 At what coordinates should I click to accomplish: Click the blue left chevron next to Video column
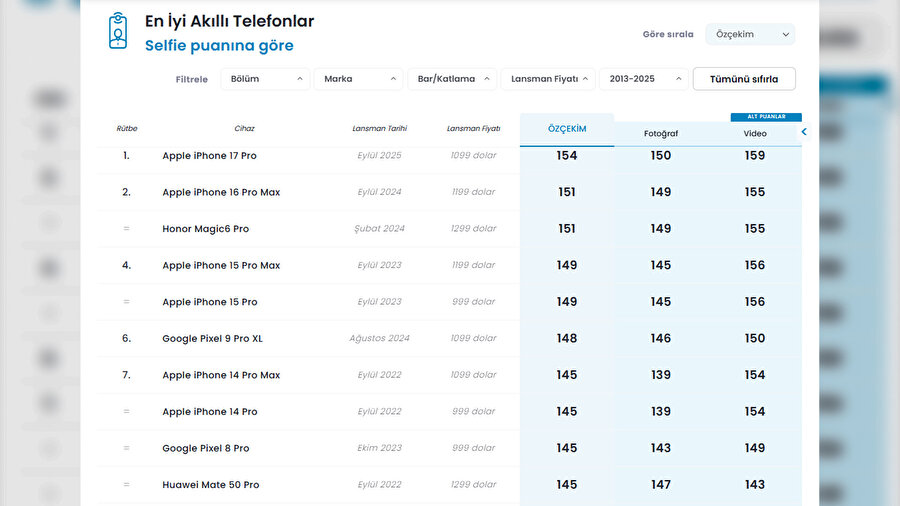pos(804,131)
